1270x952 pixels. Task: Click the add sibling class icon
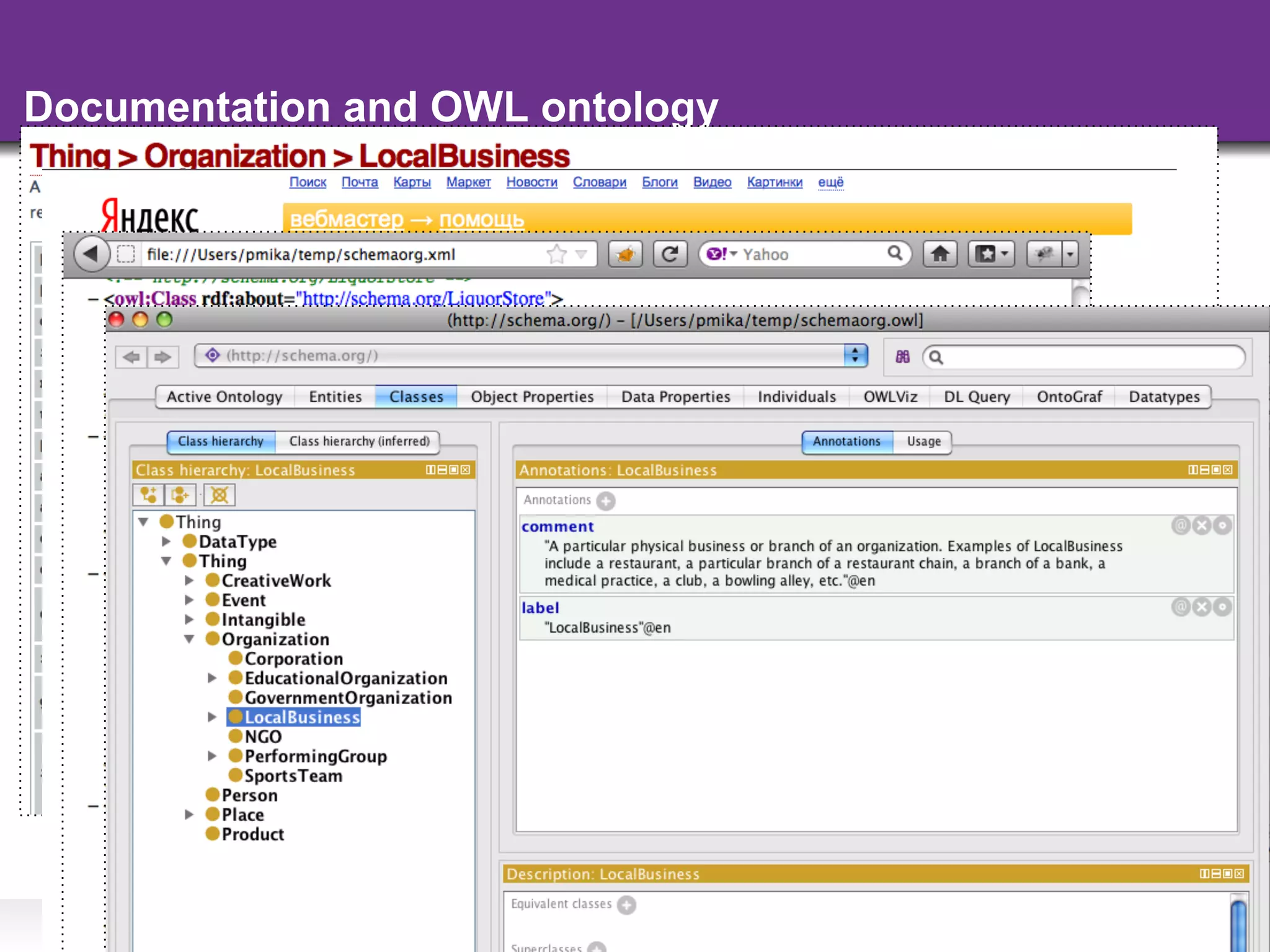pyautogui.click(x=180, y=495)
